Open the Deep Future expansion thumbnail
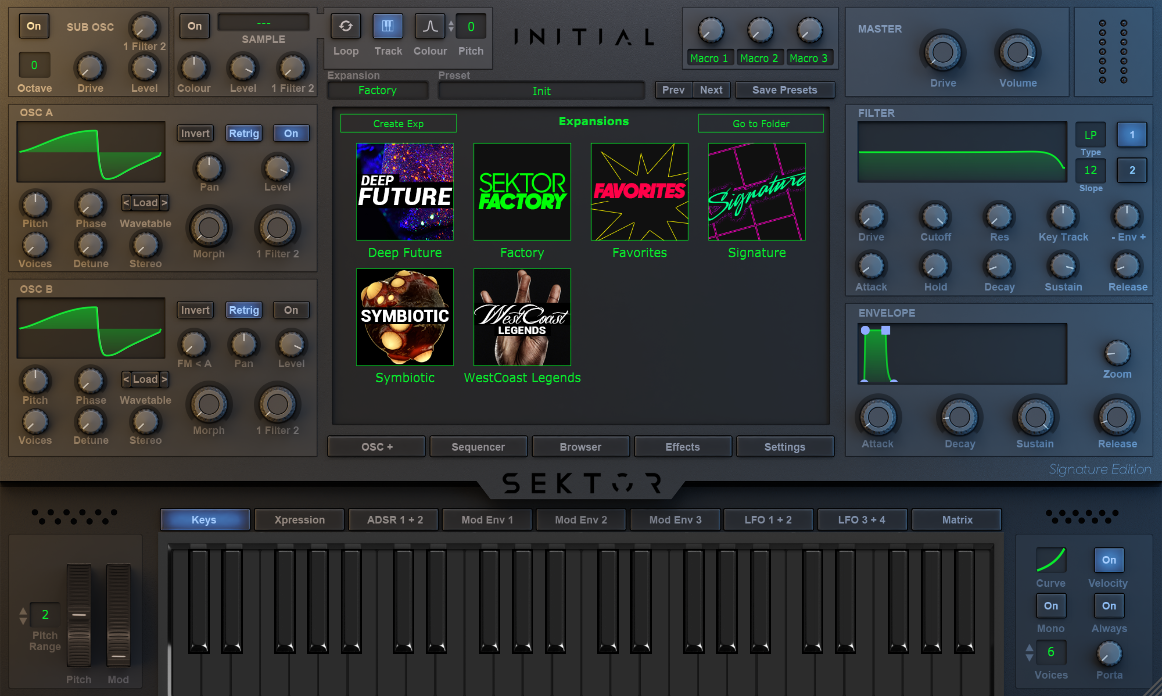Viewport: 1162px width, 696px height. (405, 192)
